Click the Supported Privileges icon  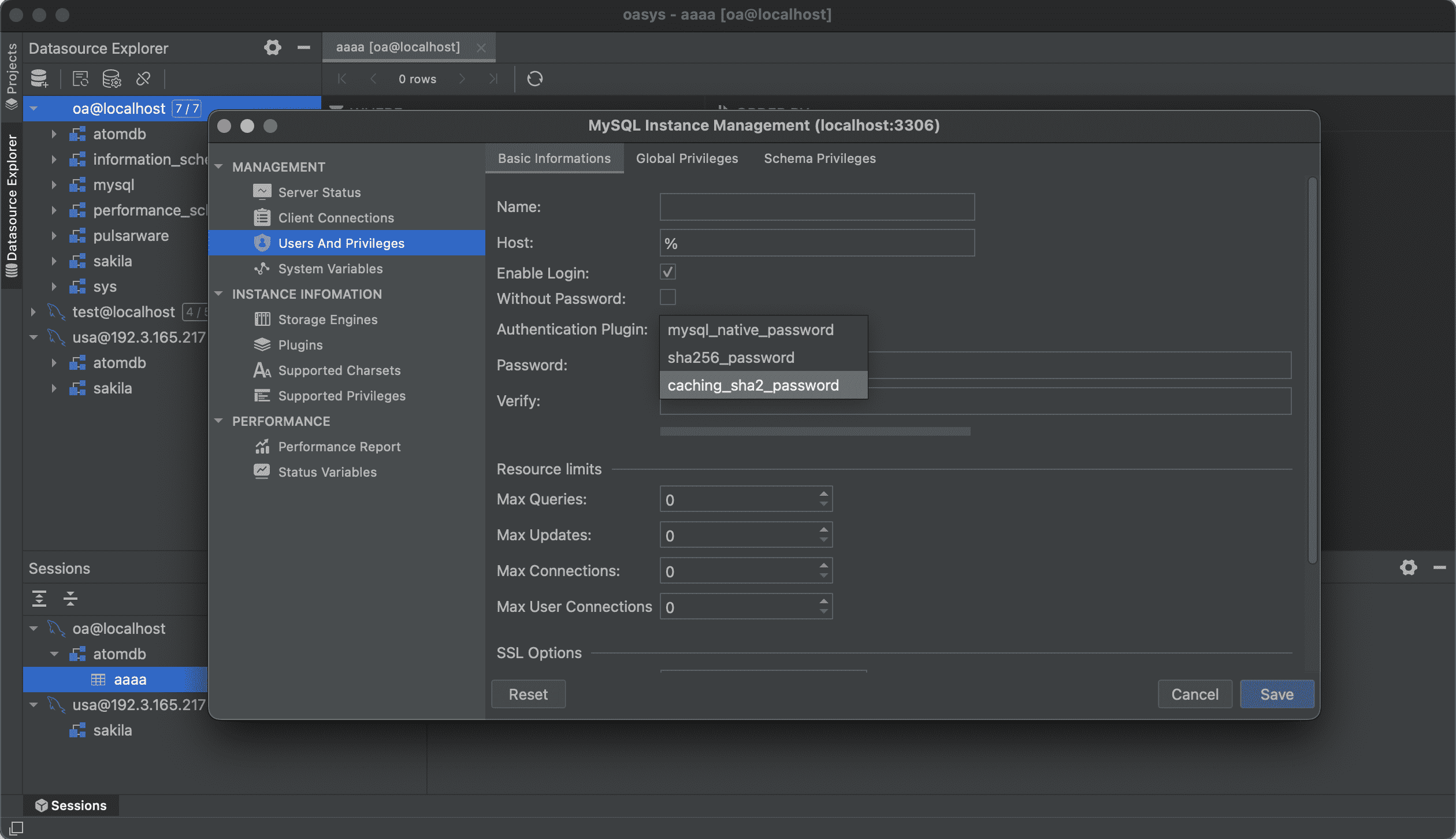coord(262,395)
